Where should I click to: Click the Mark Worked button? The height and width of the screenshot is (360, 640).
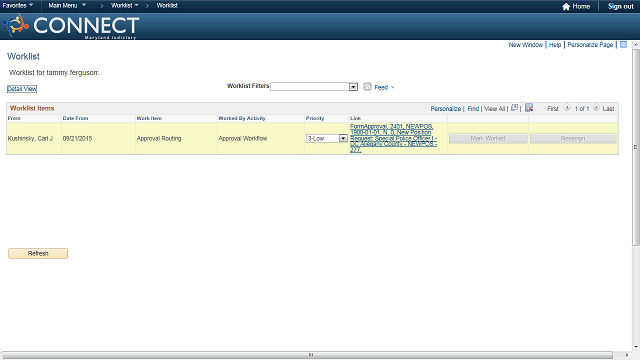pos(488,139)
